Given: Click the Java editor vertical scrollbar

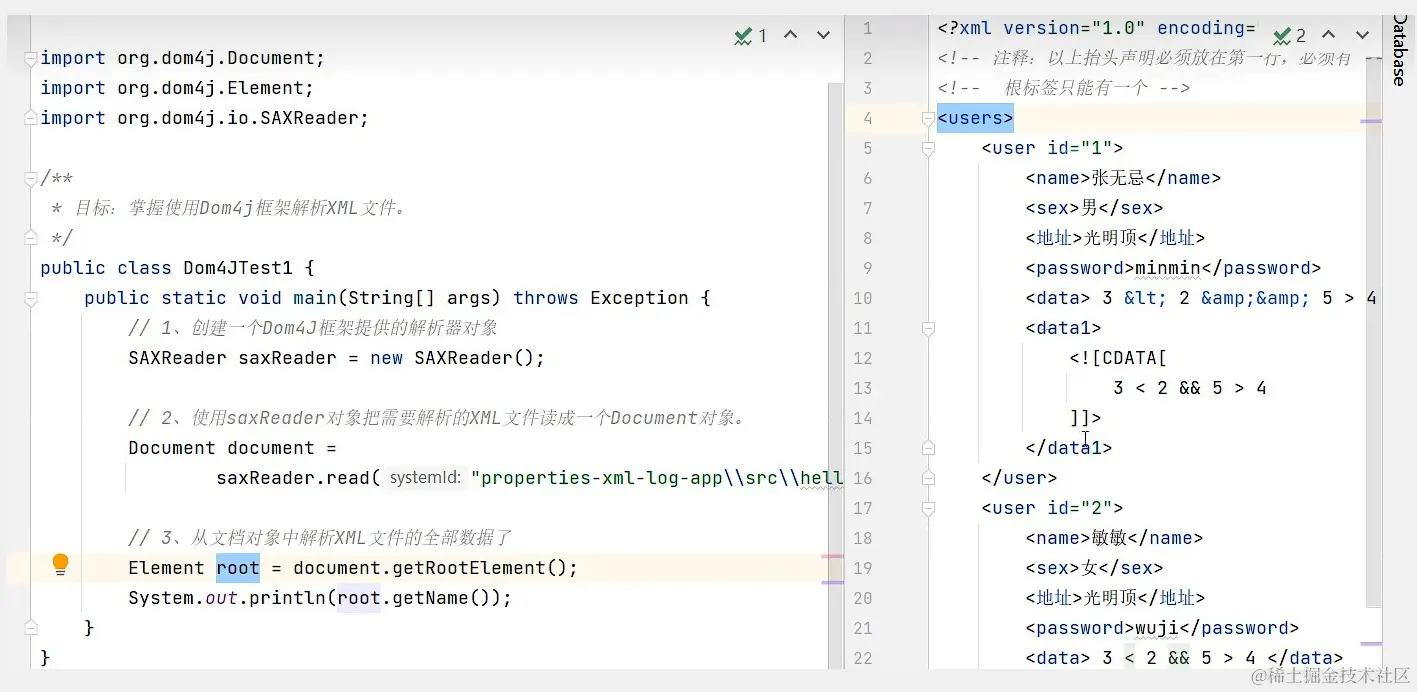Looking at the screenshot, I should click(x=836, y=375).
